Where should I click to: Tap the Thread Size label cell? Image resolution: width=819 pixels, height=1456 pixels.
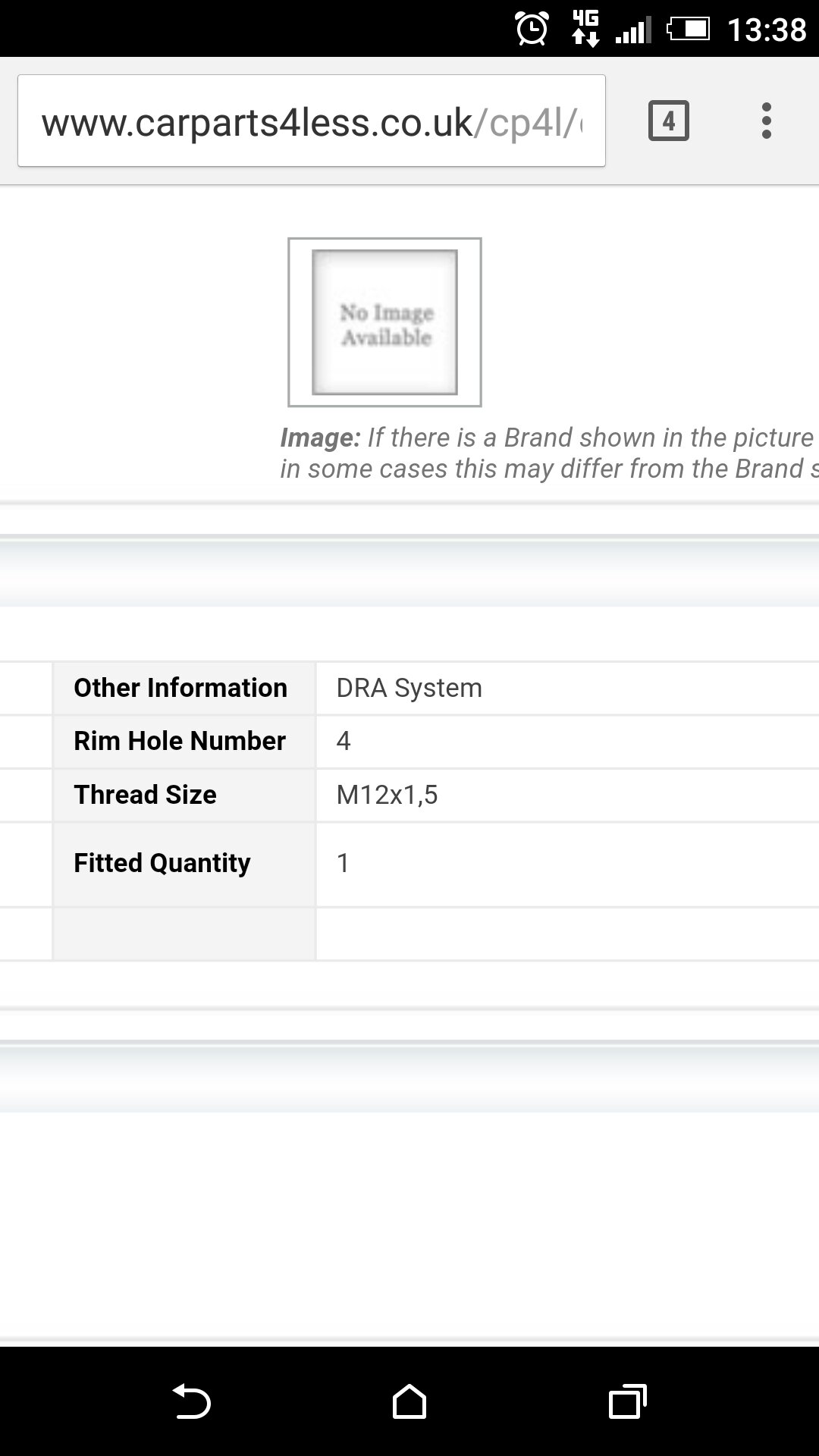tap(184, 795)
